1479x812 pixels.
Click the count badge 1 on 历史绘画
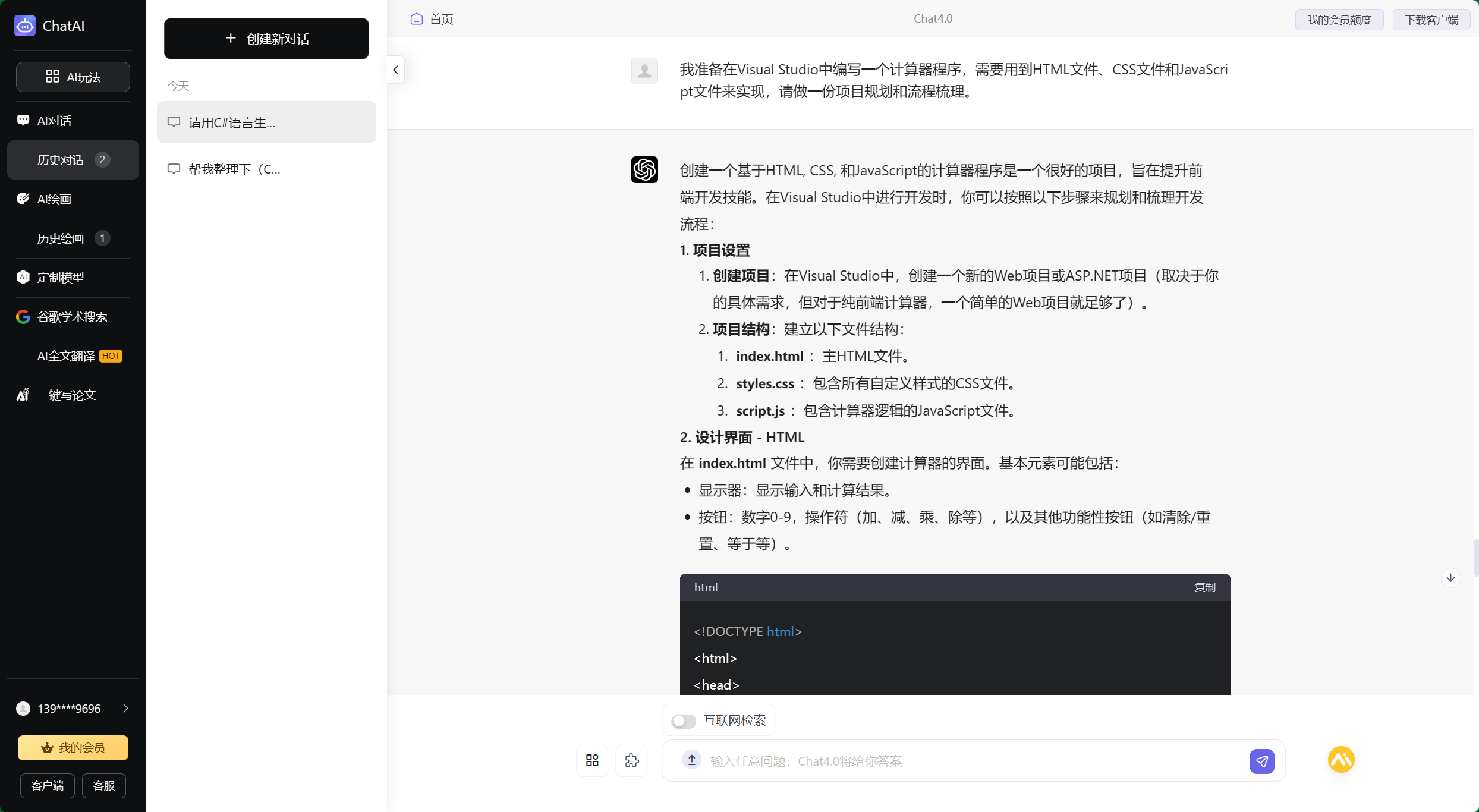(x=102, y=238)
